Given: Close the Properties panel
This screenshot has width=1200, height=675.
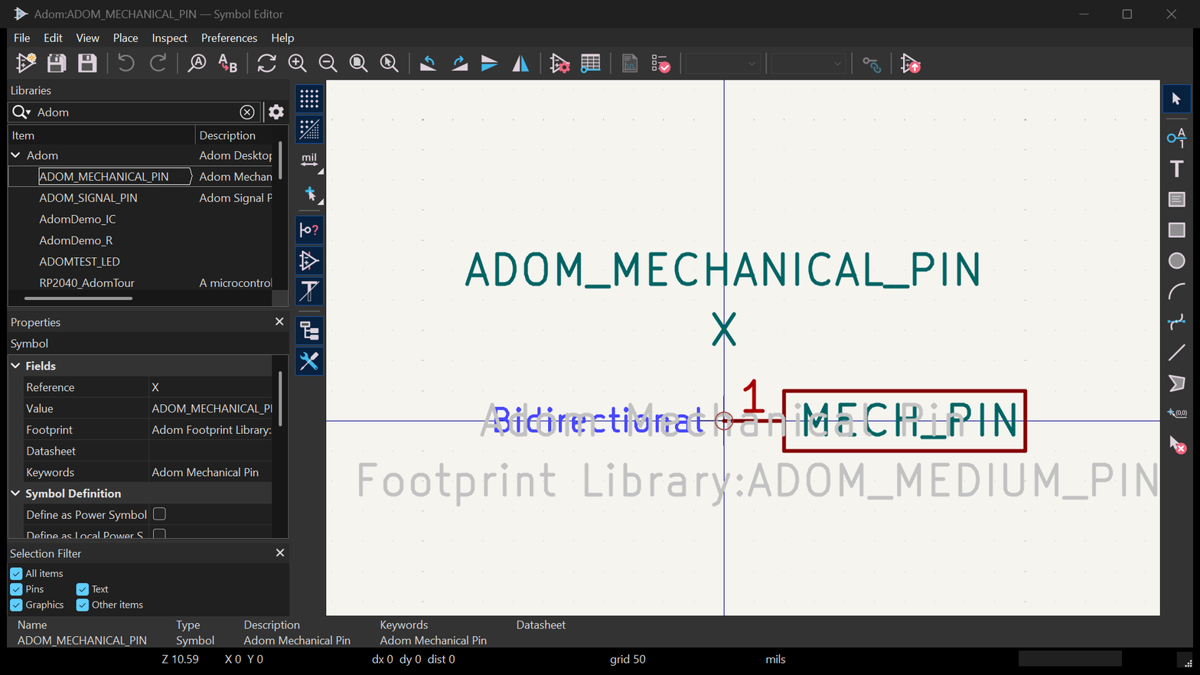Looking at the screenshot, I should click(280, 322).
